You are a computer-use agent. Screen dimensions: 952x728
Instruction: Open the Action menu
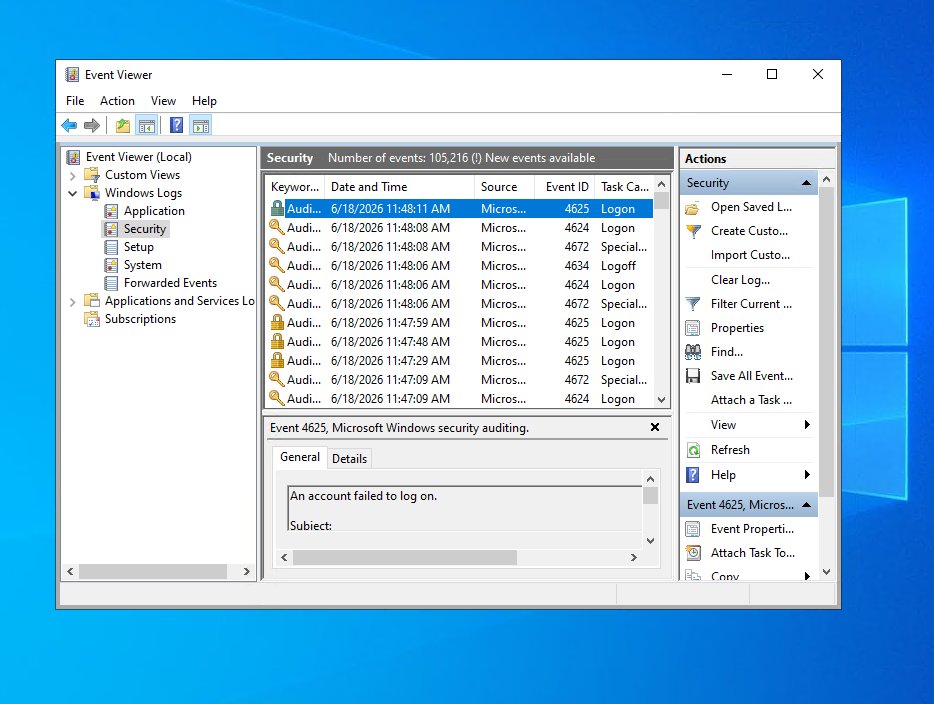117,101
